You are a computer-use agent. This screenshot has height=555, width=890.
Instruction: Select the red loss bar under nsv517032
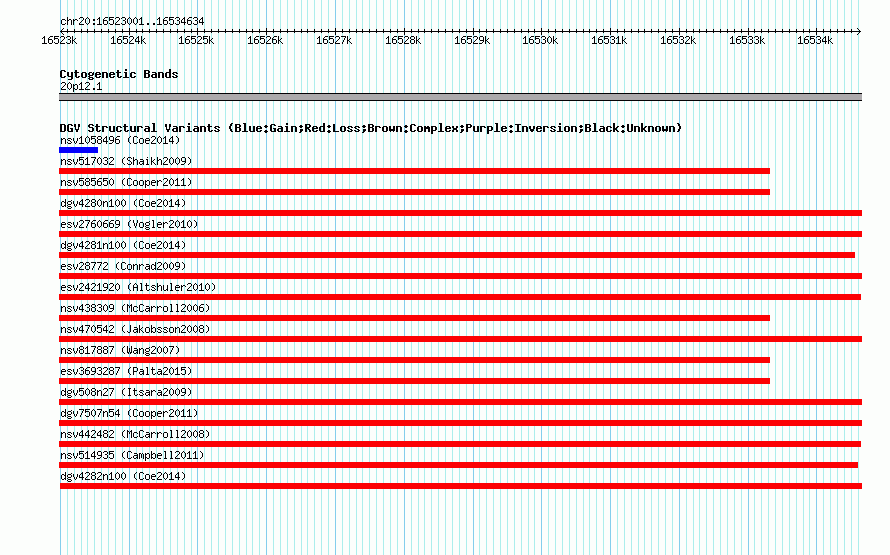[x=414, y=171]
